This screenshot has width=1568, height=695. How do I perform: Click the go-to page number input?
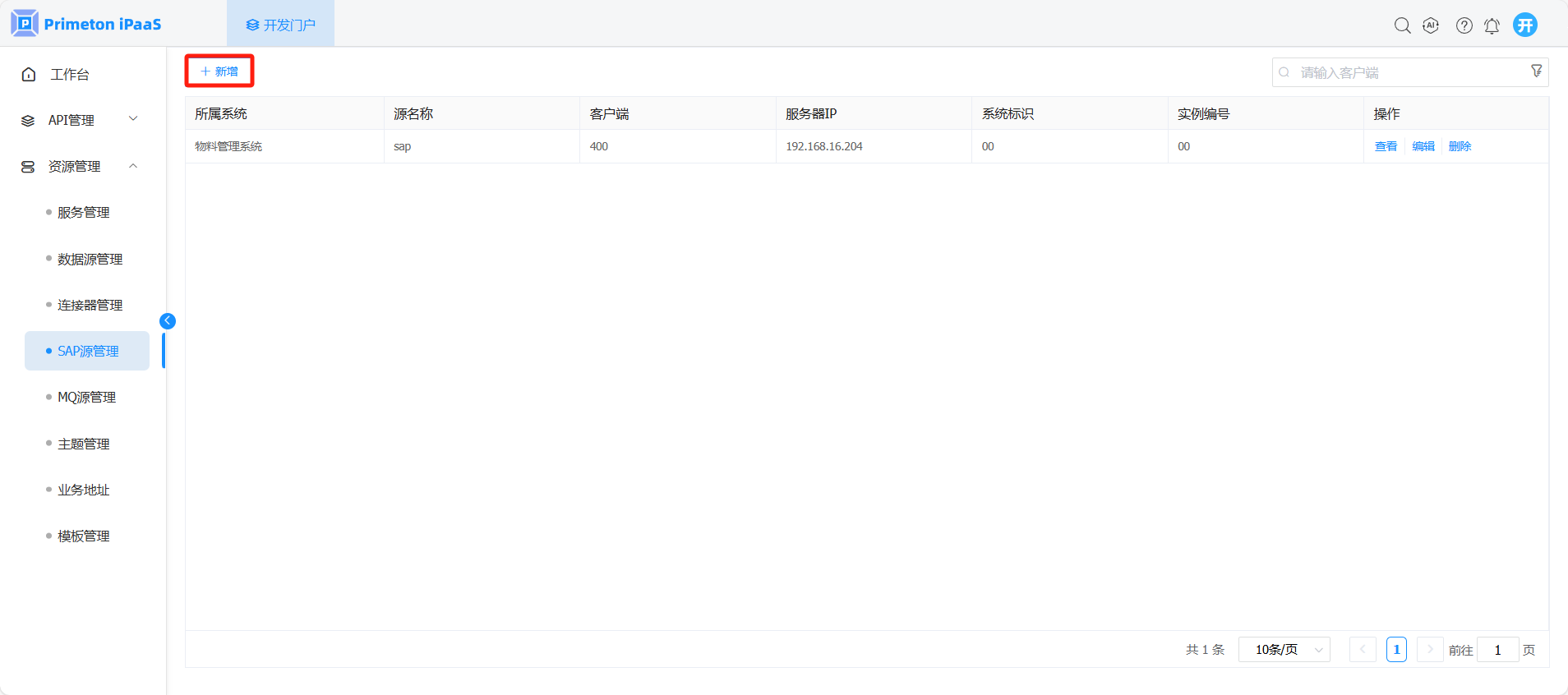[1497, 650]
